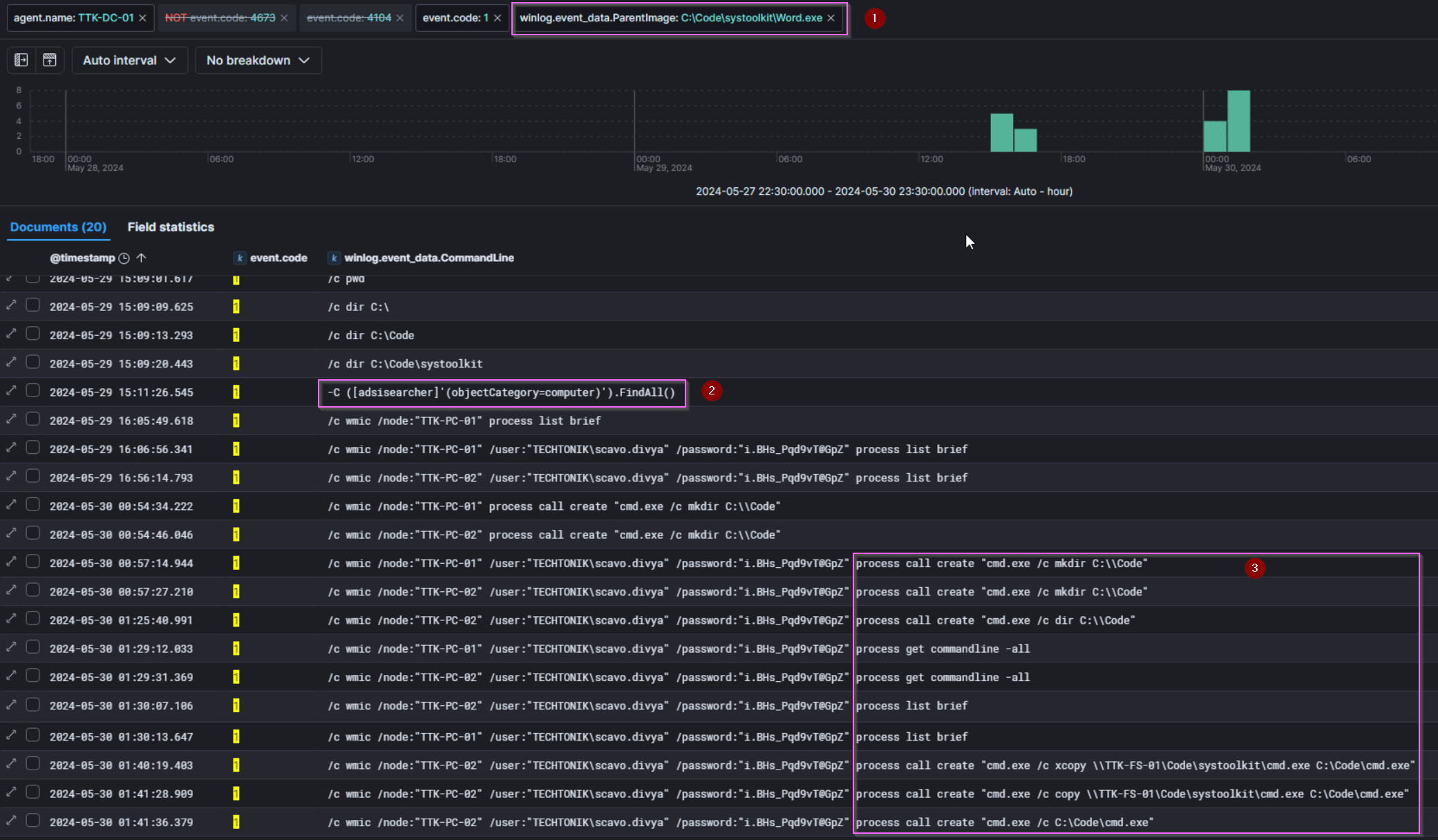Screen dimensions: 1438x840
Task: Open the 16:05:49.618 row expand icon
Action: coord(11,419)
